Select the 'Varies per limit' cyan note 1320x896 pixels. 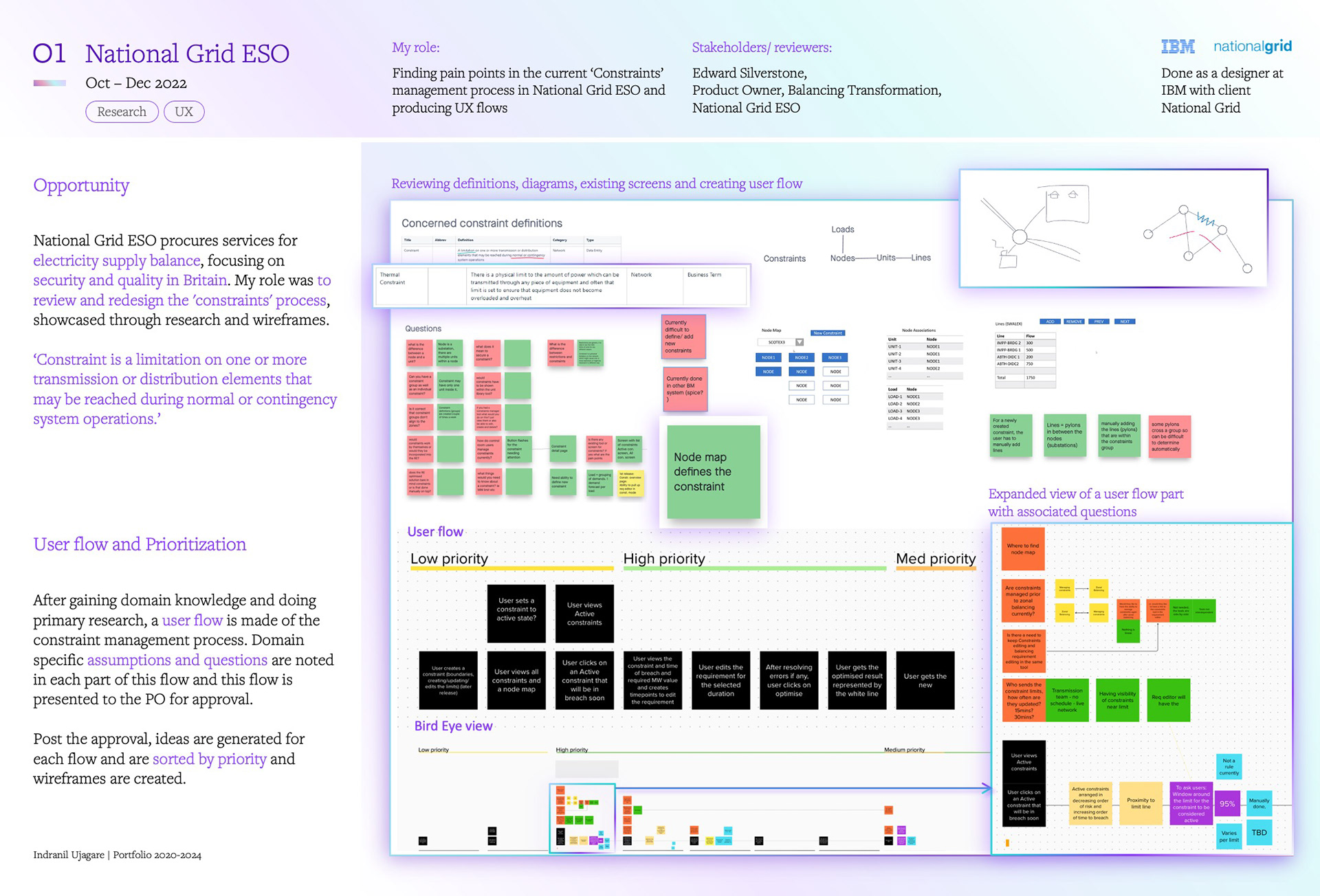click(x=1229, y=836)
